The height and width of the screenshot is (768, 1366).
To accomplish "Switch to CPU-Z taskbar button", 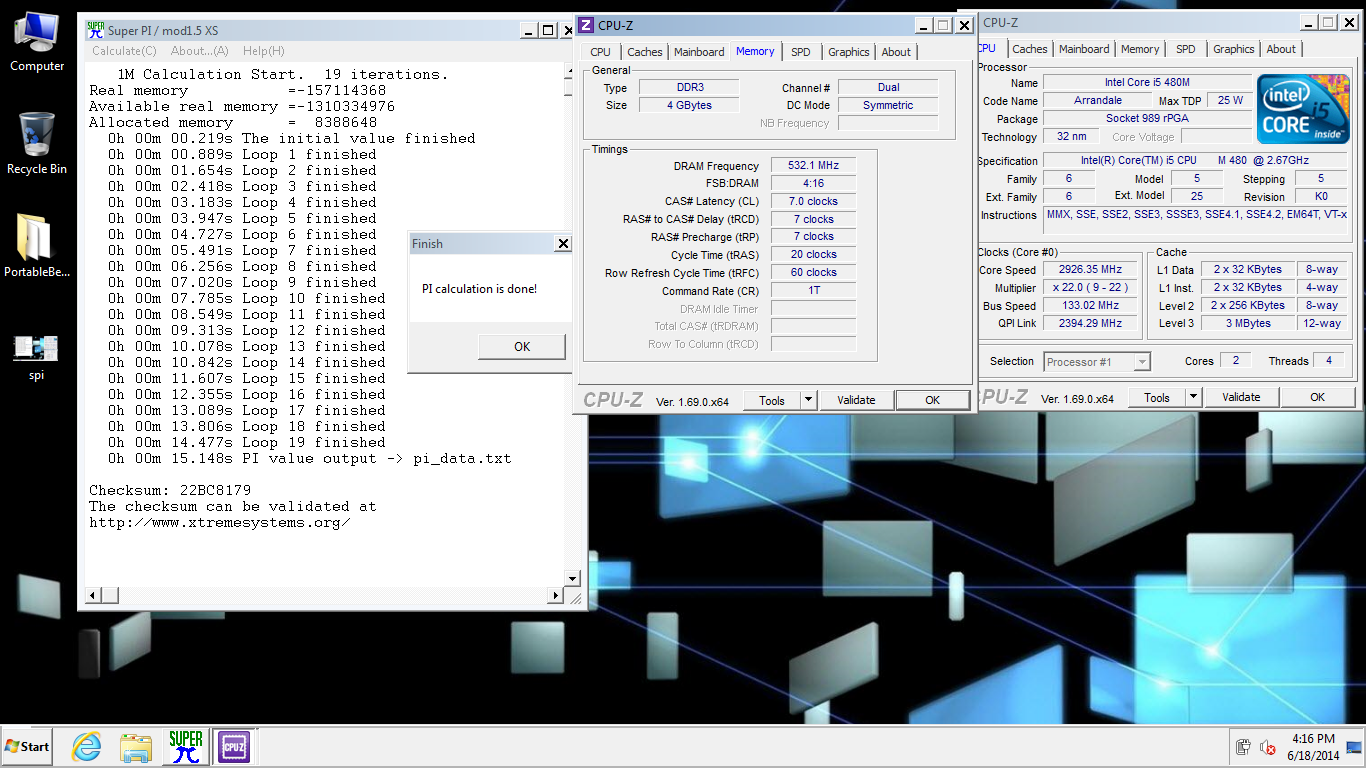I will [x=233, y=746].
